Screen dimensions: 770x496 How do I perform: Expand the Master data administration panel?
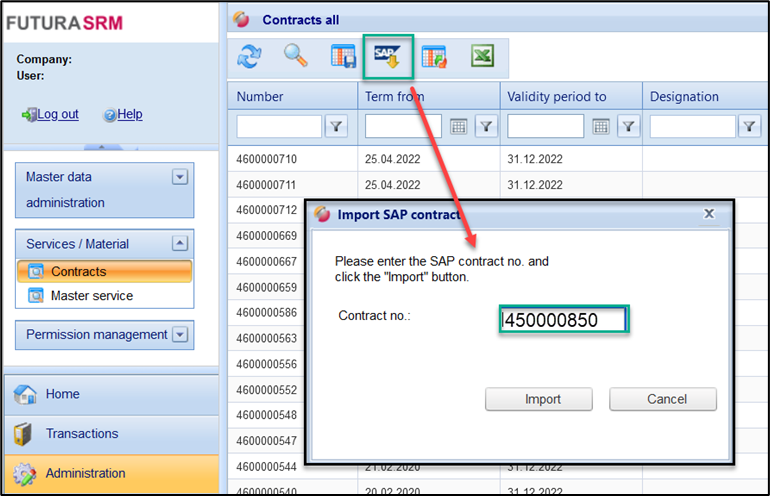coord(180,177)
